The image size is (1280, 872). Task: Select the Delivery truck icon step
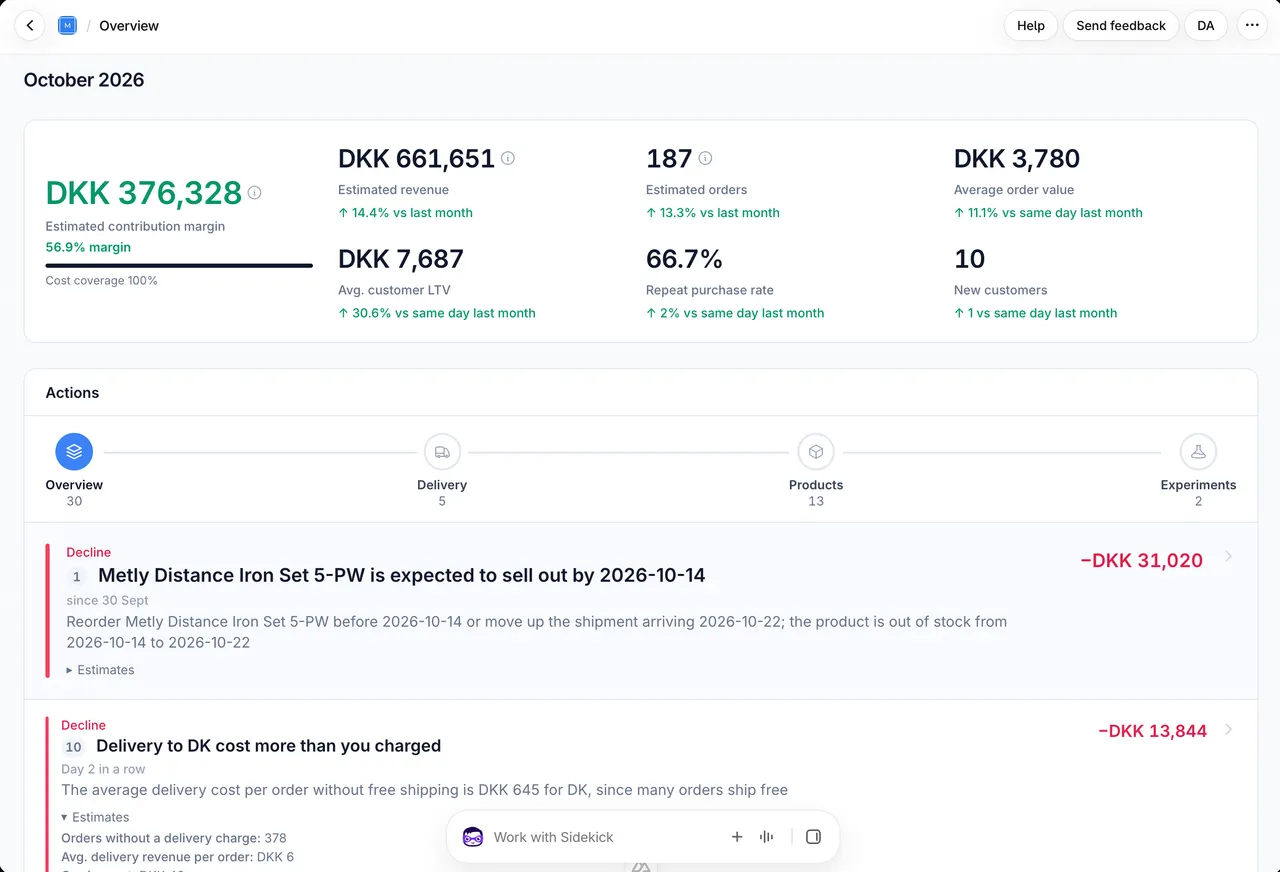pos(442,452)
